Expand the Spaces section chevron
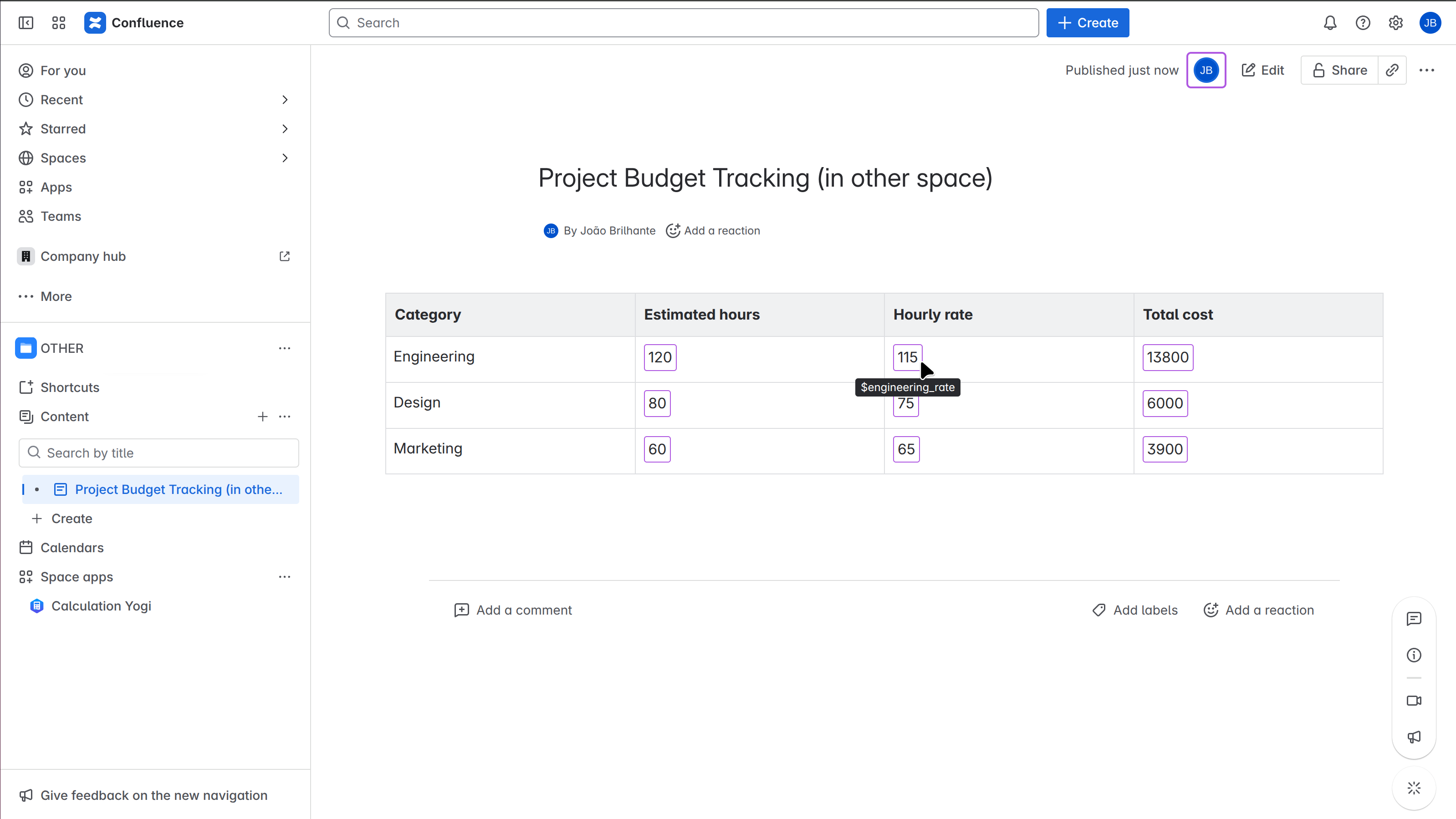The height and width of the screenshot is (819, 1456). (x=285, y=158)
